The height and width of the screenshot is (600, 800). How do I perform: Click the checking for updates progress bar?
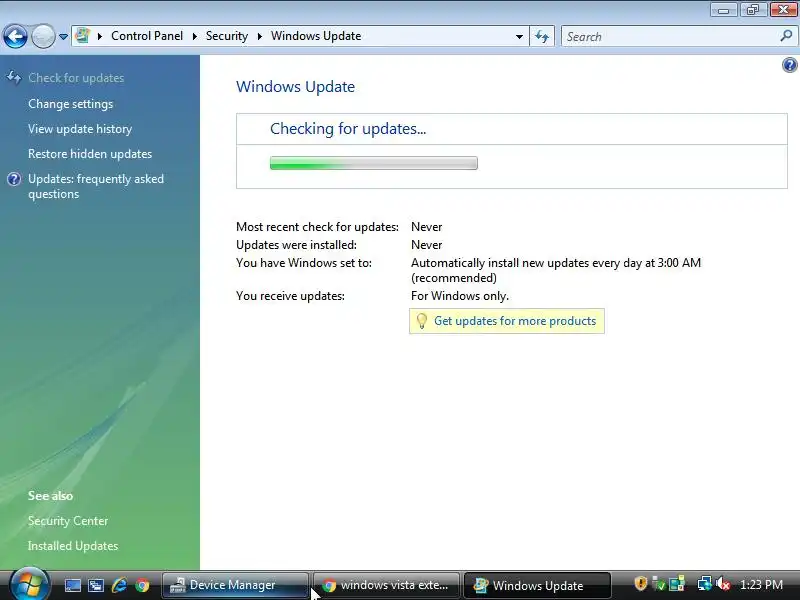click(x=373, y=163)
